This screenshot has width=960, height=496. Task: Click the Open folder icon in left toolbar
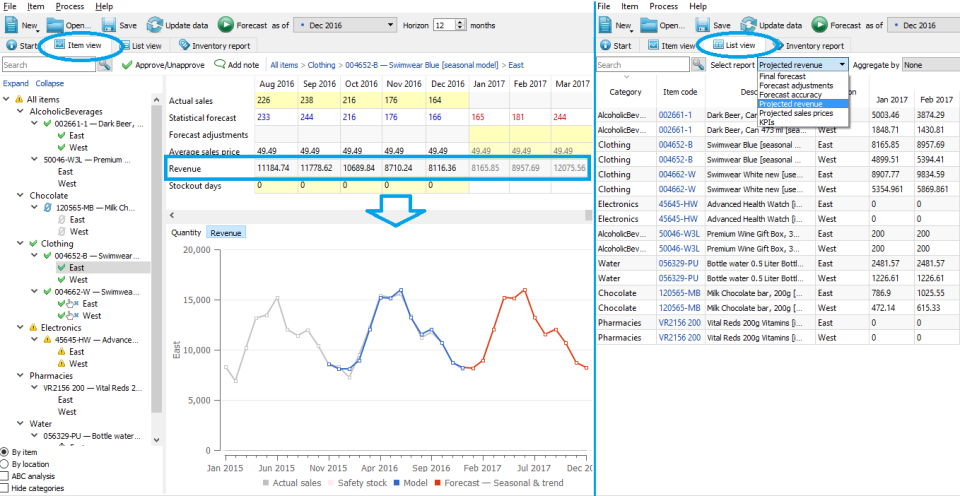(x=55, y=25)
